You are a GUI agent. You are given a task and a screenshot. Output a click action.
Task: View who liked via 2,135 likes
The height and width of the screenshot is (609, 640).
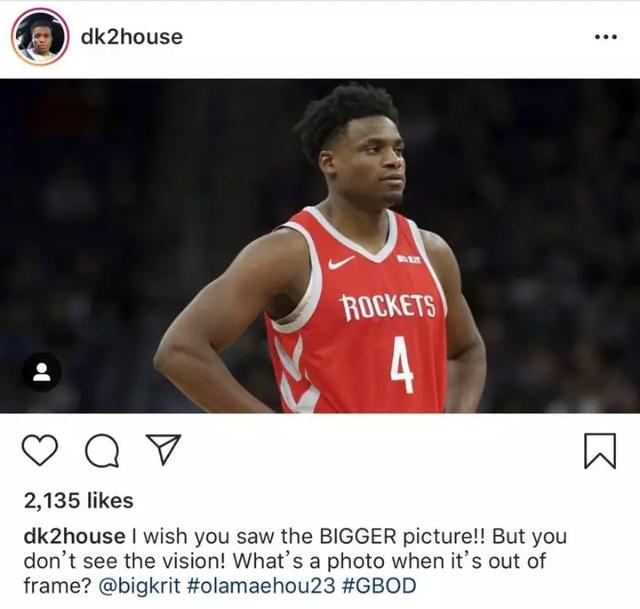tap(78, 501)
